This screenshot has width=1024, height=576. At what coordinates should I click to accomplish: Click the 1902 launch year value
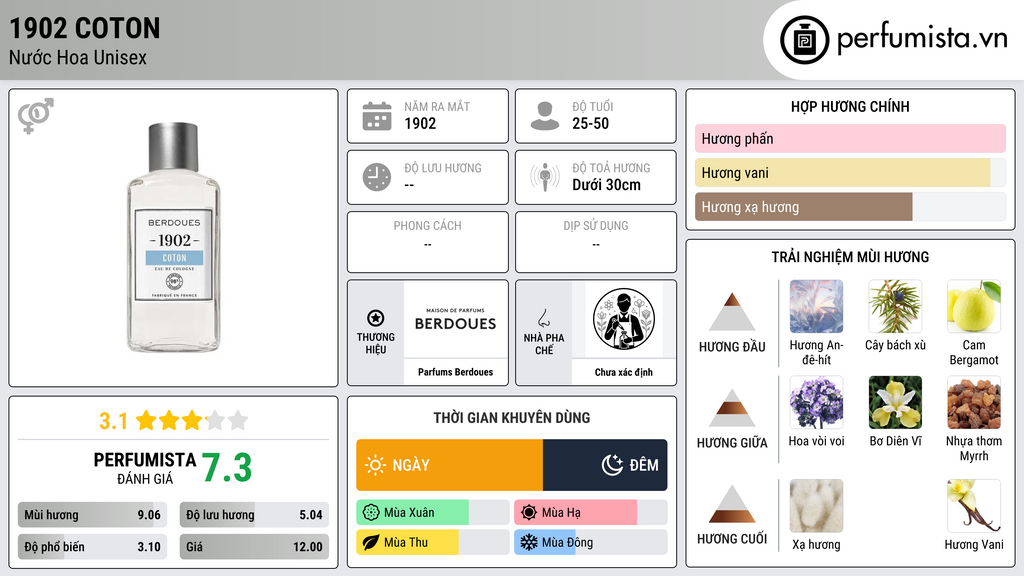point(420,123)
